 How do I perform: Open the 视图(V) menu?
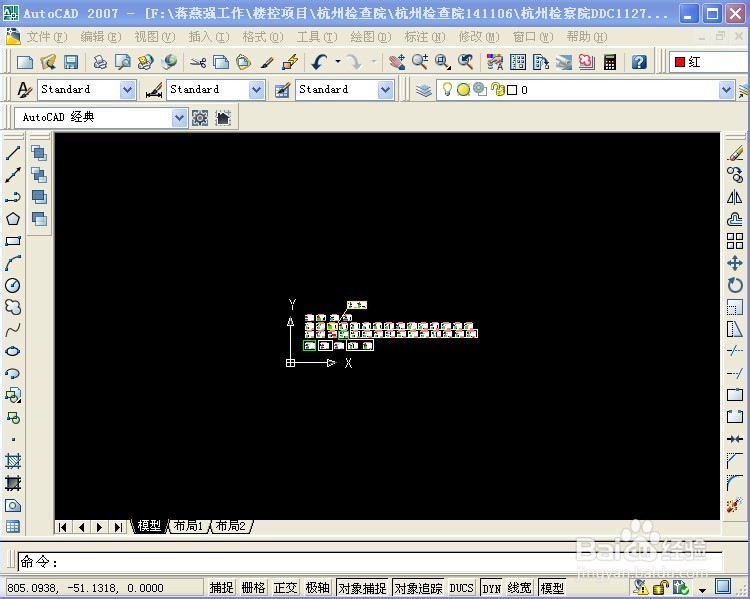point(154,36)
